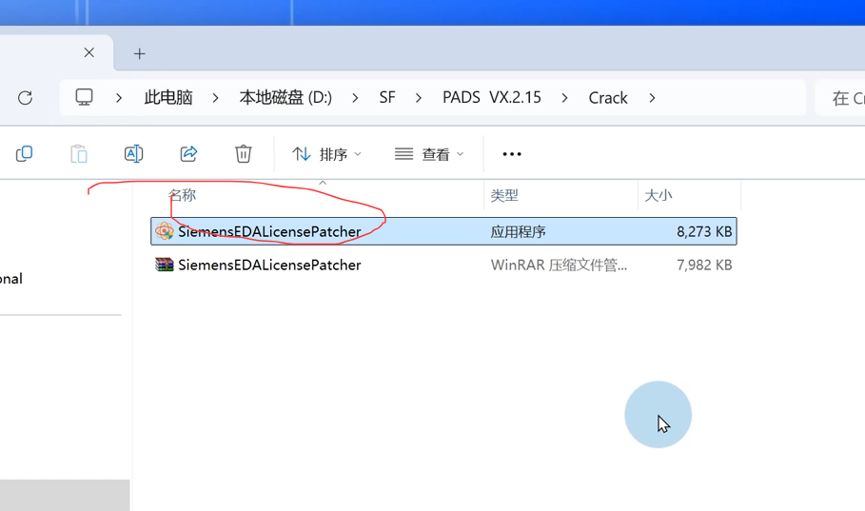Expand chevron after SF breadcrumb
Image resolution: width=865 pixels, height=511 pixels.
419,98
